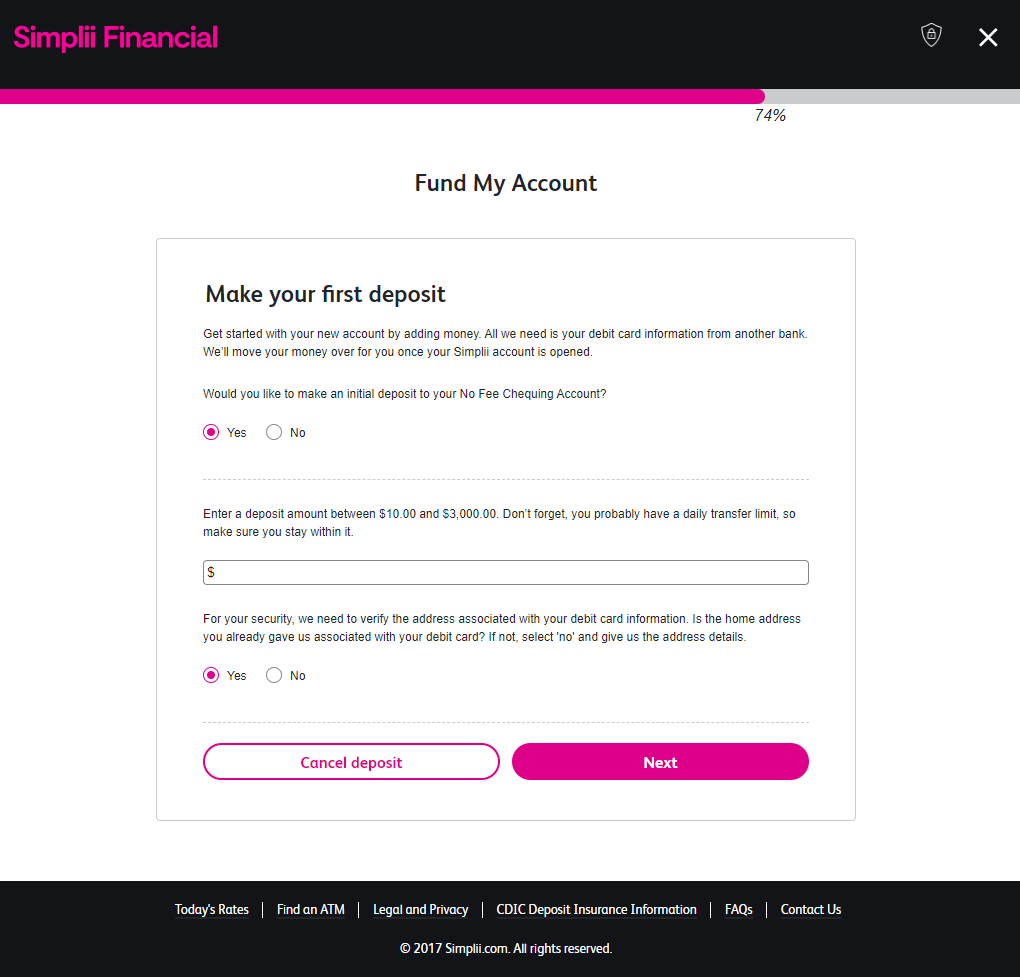Click the Make your first deposit heading

[326, 294]
